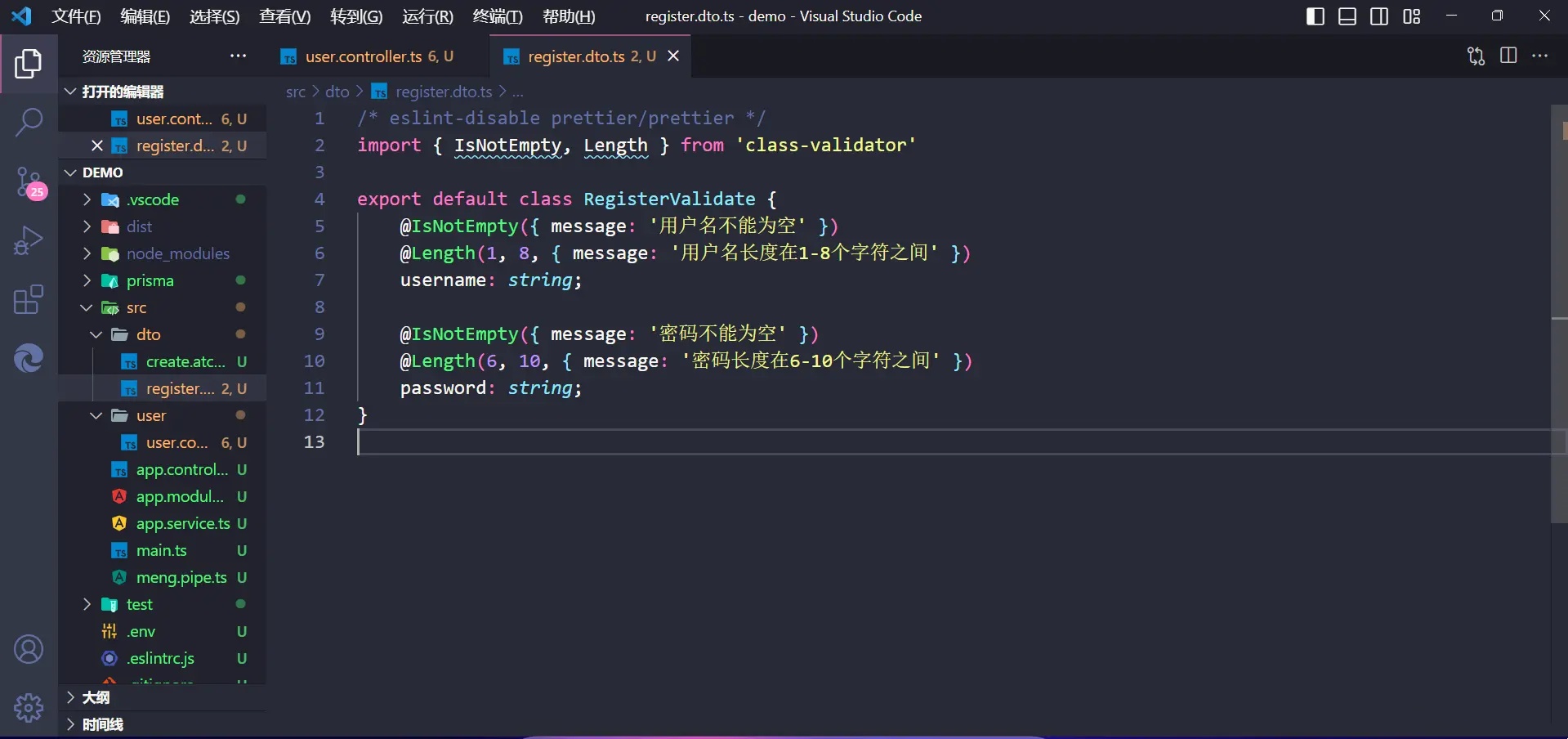Image resolution: width=1568 pixels, height=739 pixels.
Task: Open the Manage gear settings icon
Action: point(29,707)
